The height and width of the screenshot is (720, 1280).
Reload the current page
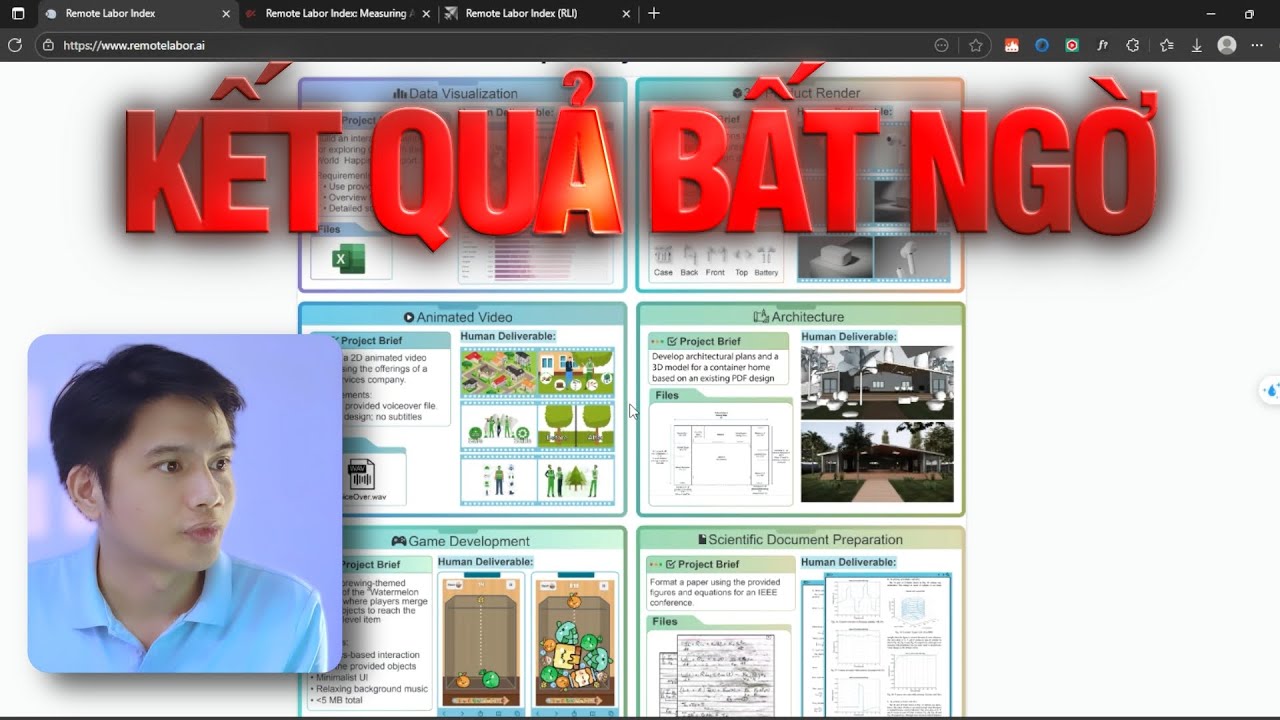tap(15, 45)
